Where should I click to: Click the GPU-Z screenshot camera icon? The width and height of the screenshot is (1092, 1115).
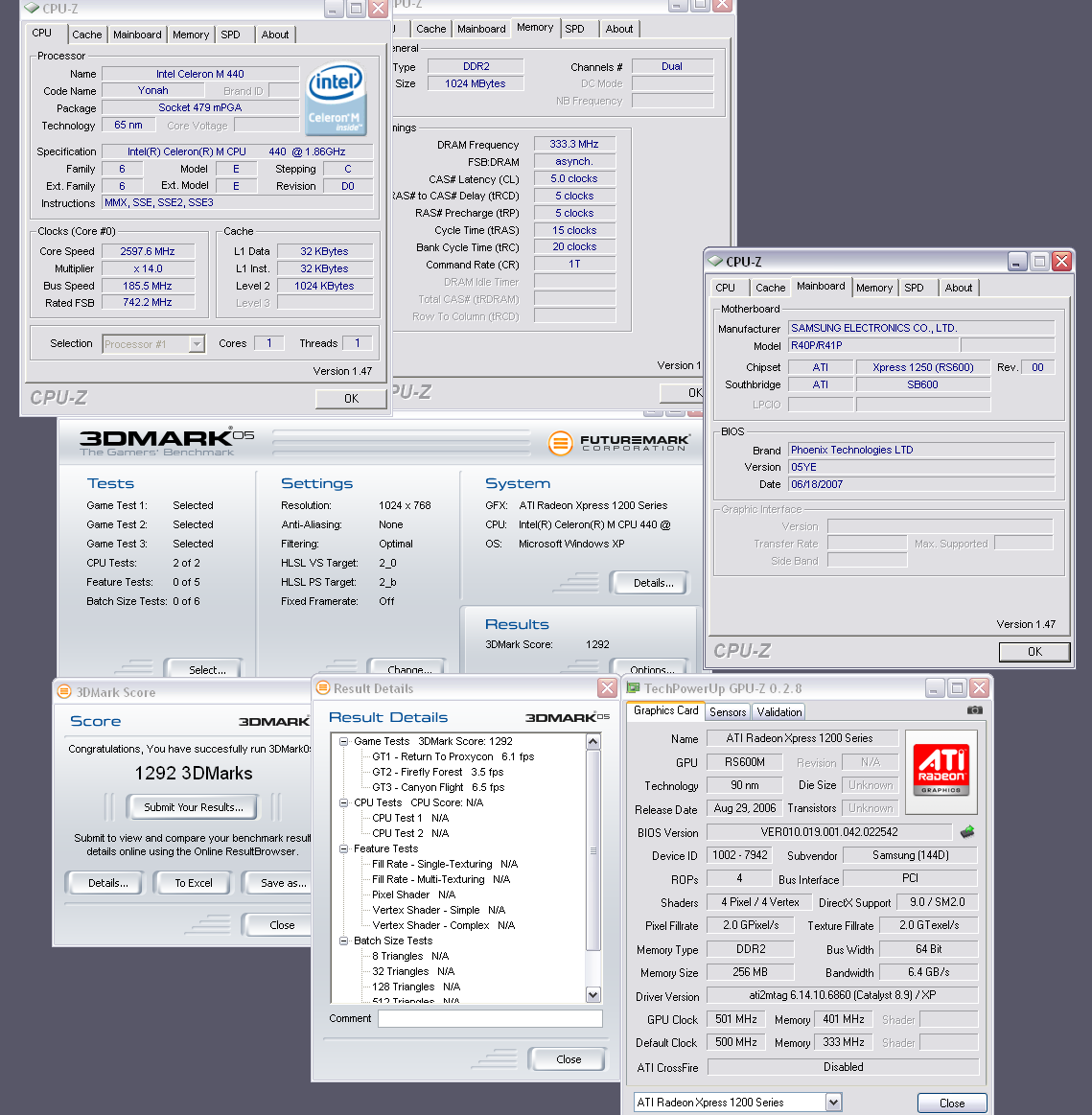pyautogui.click(x=975, y=709)
